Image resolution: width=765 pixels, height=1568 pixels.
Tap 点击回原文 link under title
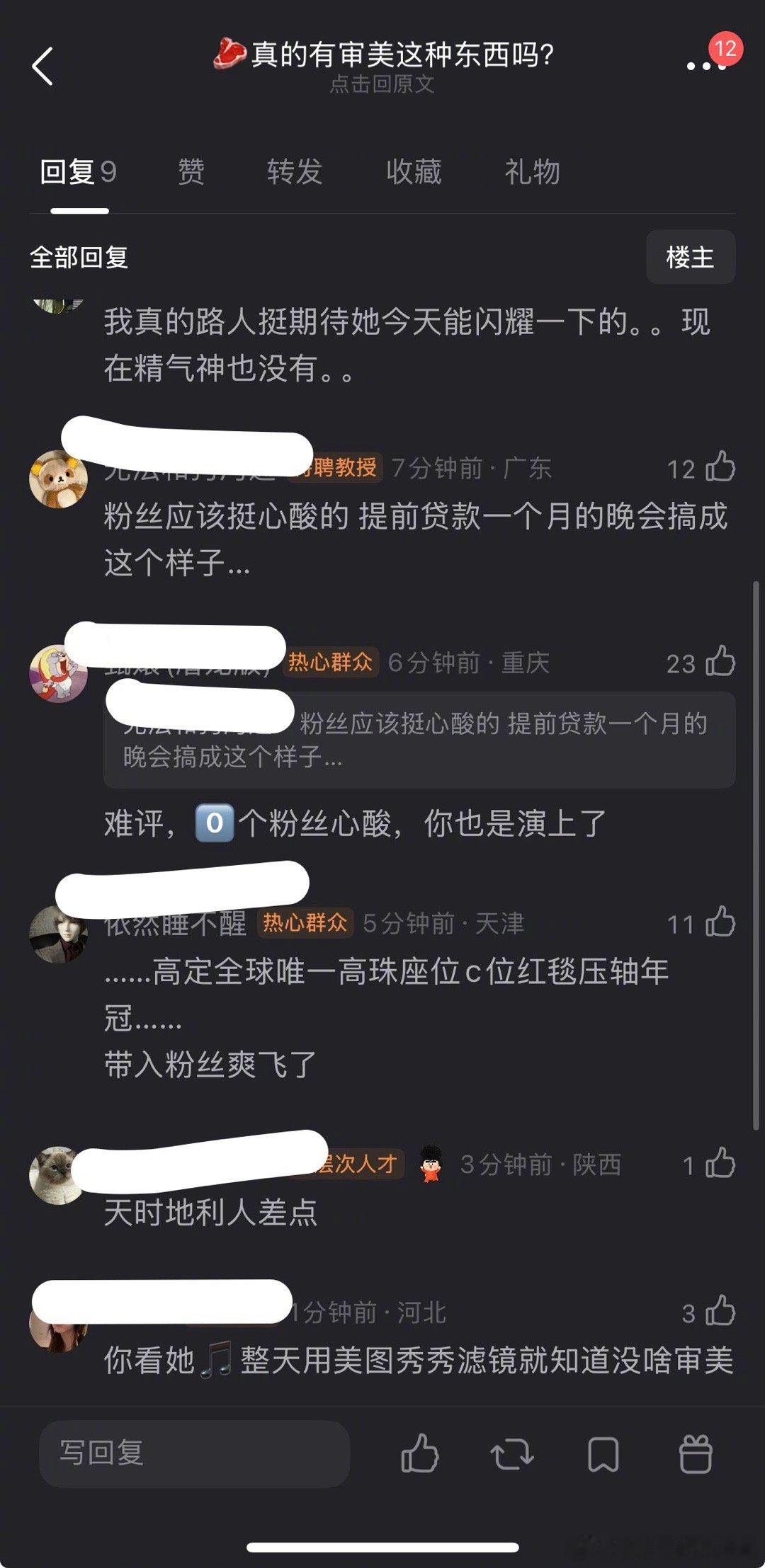click(382, 84)
